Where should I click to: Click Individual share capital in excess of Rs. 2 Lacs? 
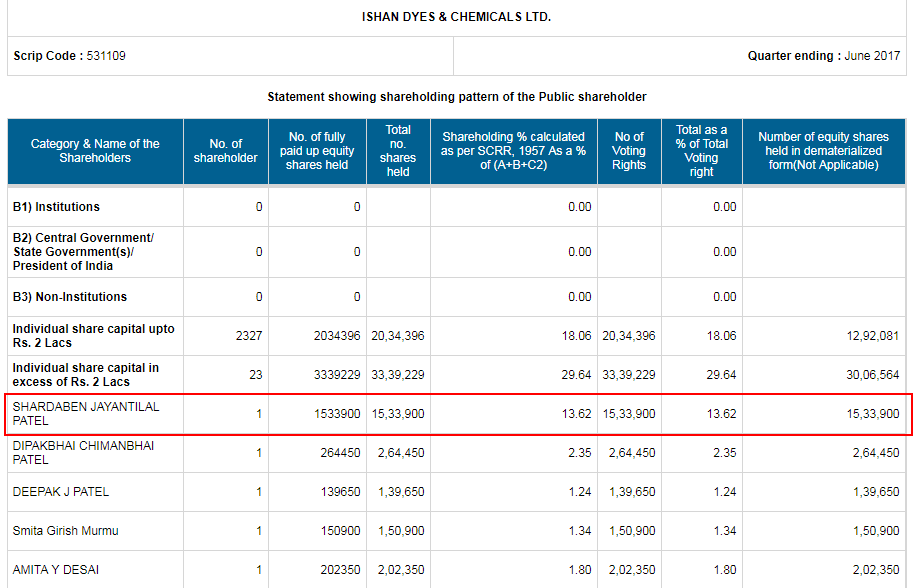pos(86,375)
